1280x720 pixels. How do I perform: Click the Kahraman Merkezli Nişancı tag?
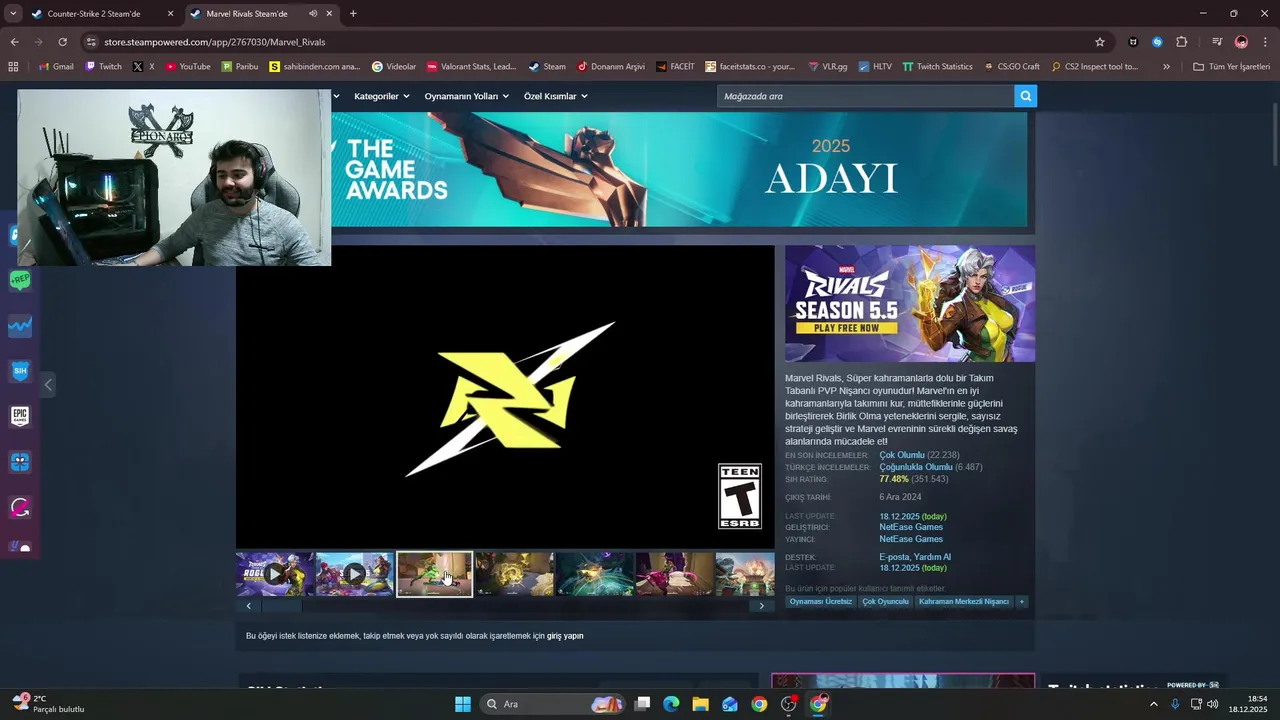[x=964, y=602]
